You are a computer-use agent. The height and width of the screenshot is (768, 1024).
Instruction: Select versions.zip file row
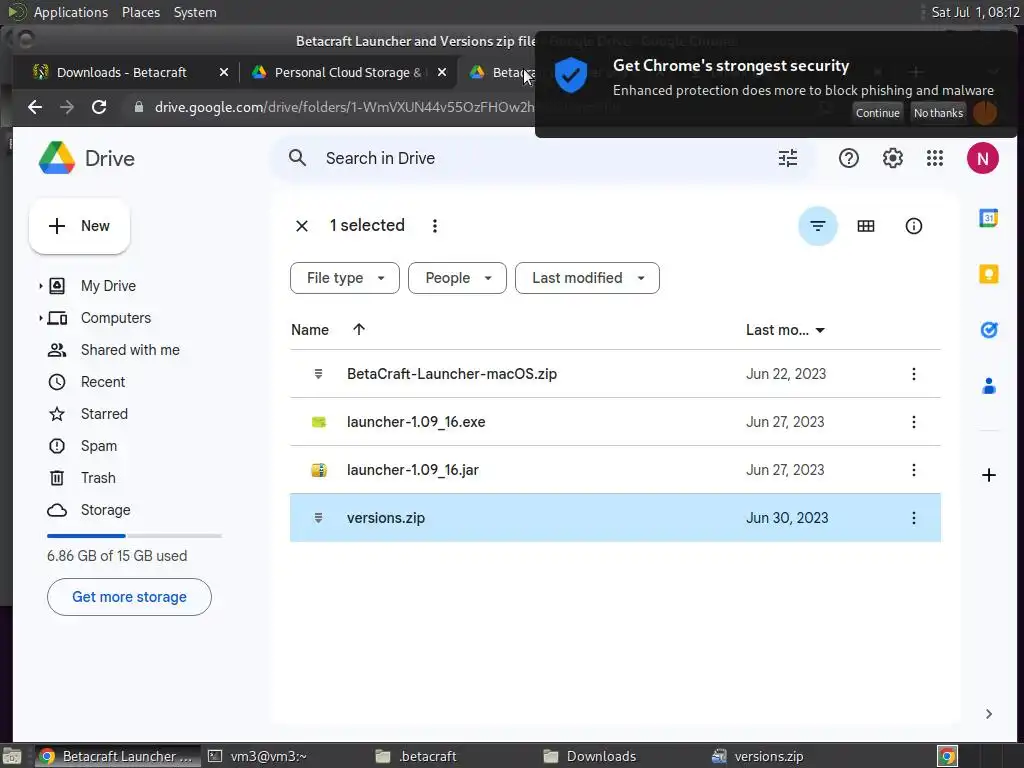(x=615, y=518)
